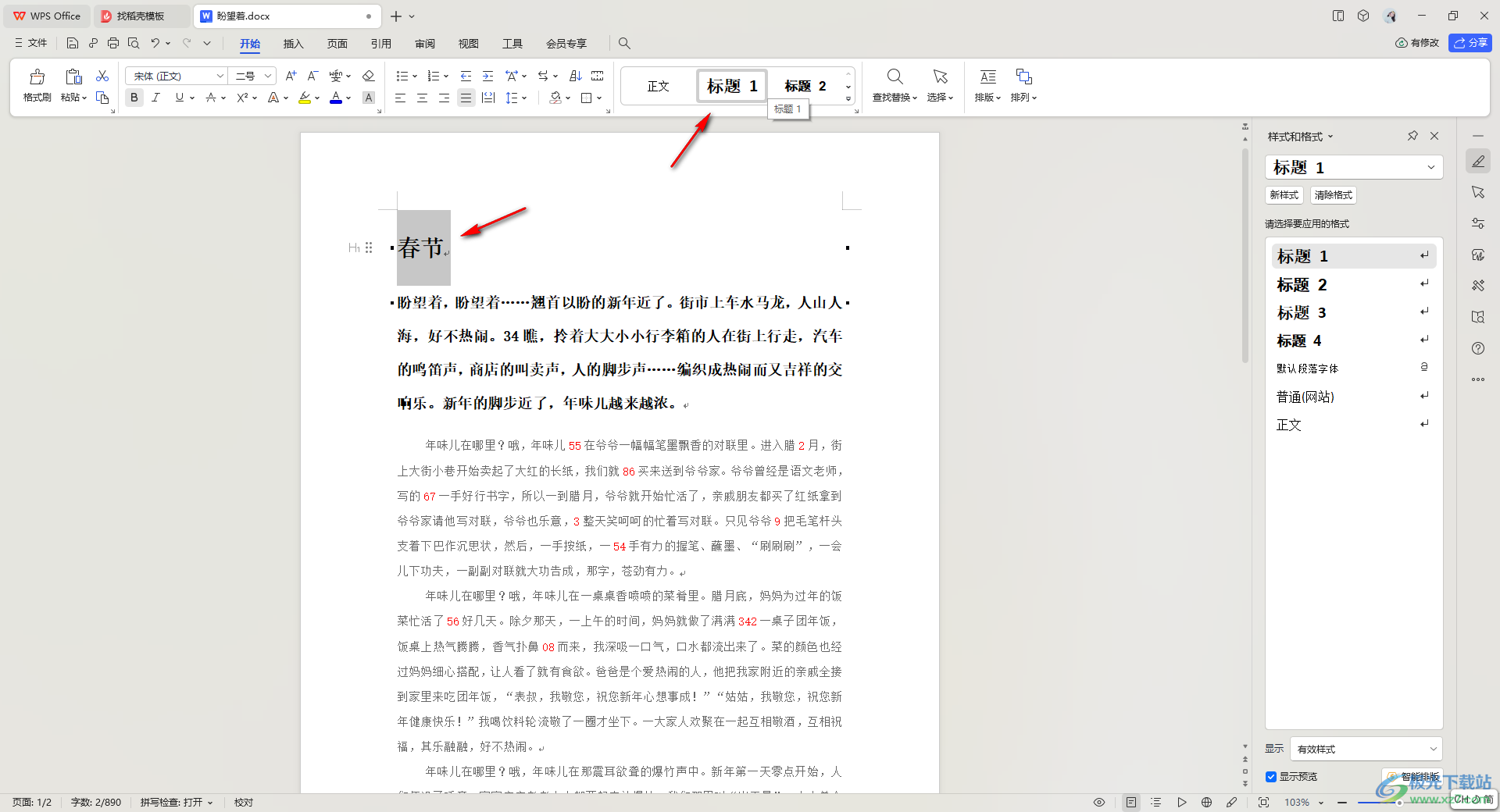Click the Paste (粘贴) clipboard icon

click(73, 77)
